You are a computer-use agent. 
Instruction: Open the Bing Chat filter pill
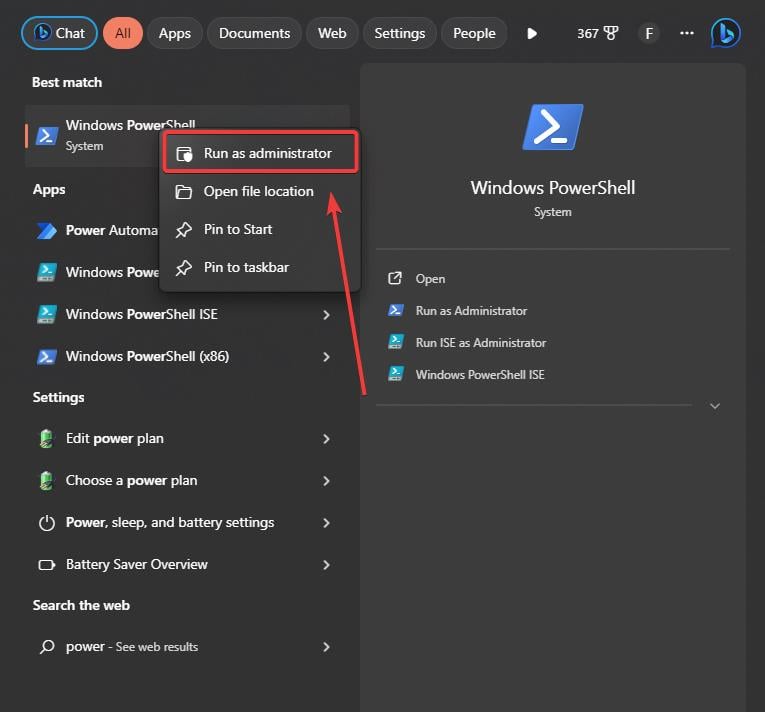(x=59, y=33)
